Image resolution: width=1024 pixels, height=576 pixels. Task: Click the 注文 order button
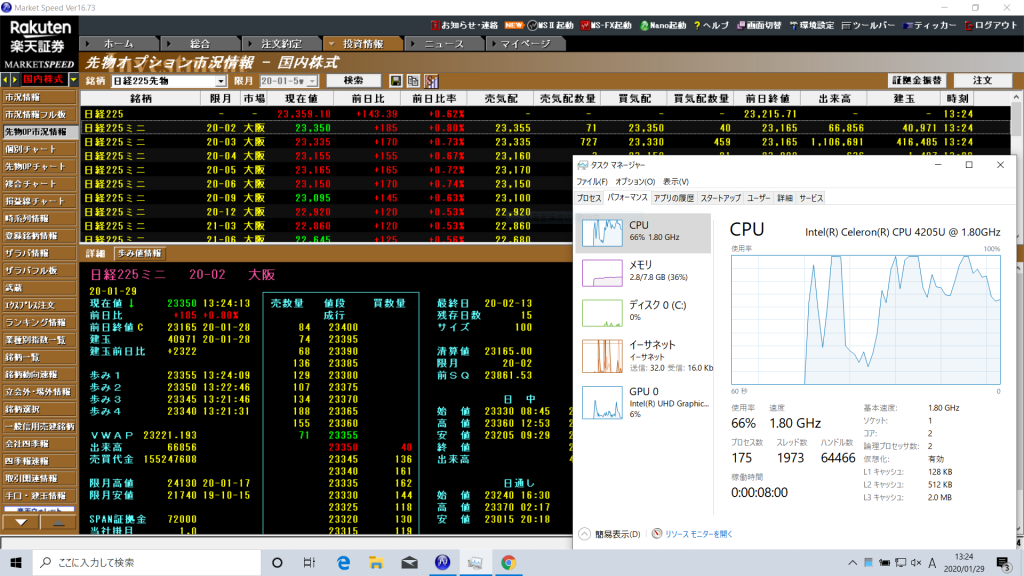pos(983,80)
